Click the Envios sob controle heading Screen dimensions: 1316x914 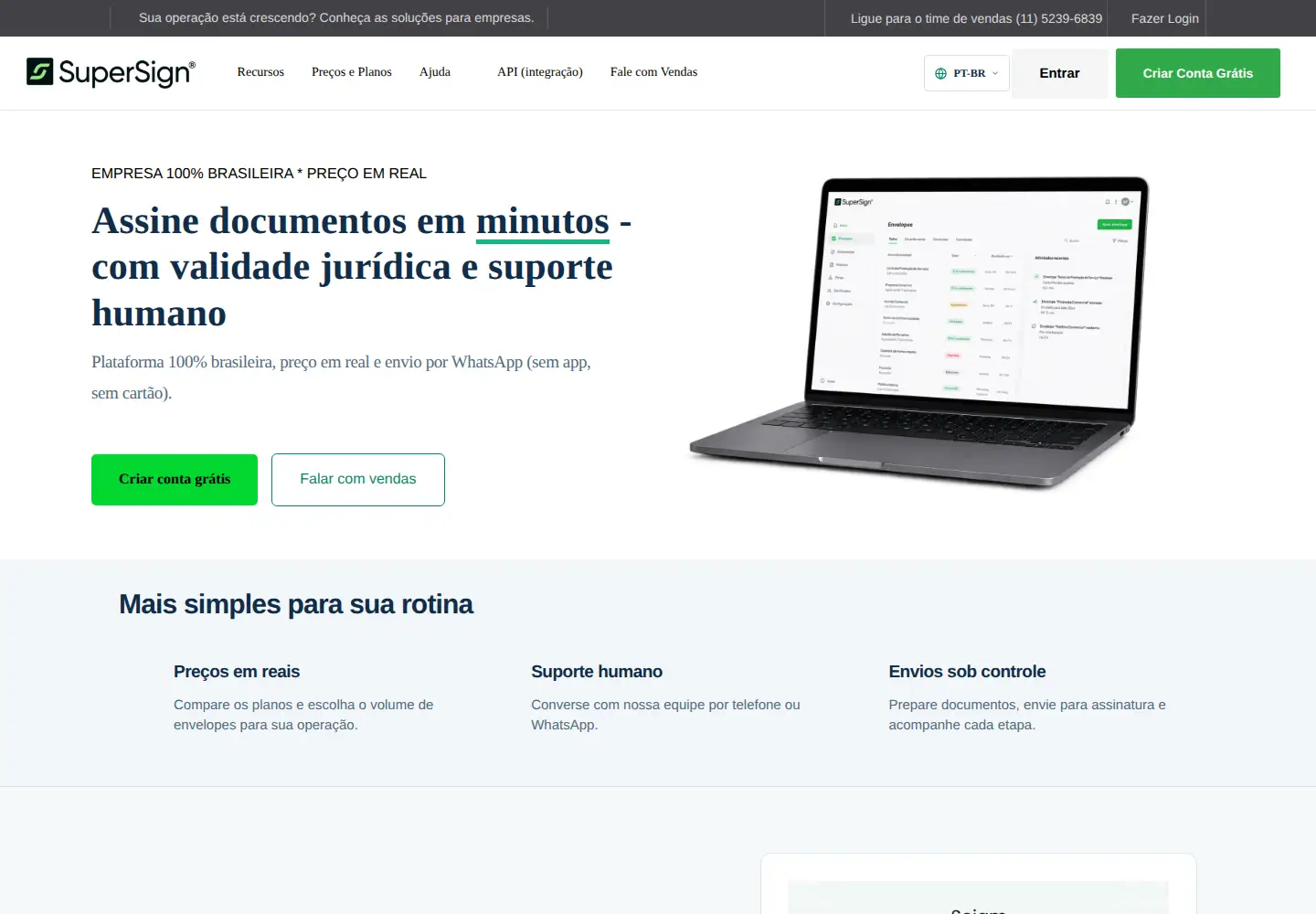967,672
